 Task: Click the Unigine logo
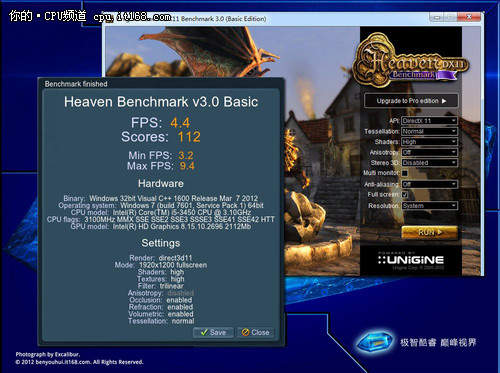(411, 260)
